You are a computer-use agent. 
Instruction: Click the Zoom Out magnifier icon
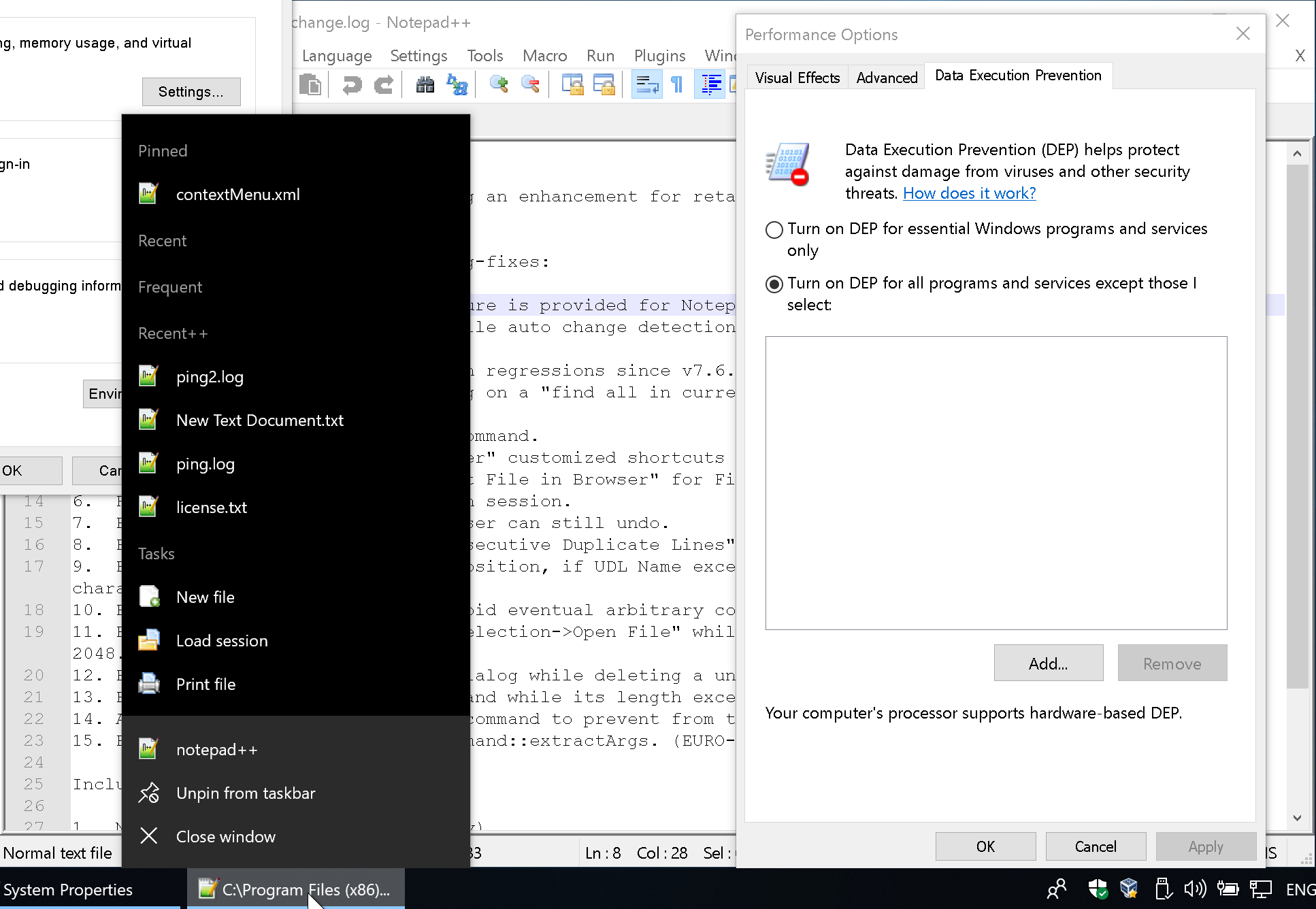(x=530, y=85)
